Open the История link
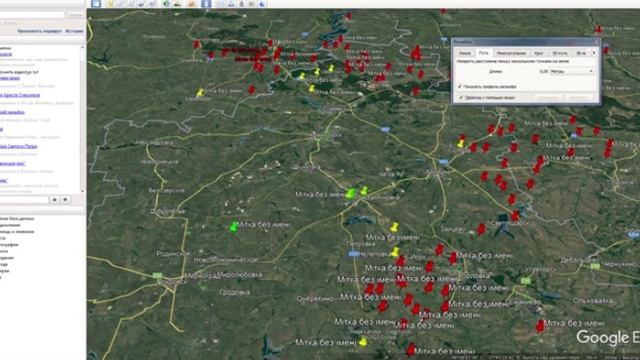Image resolution: width=640 pixels, height=360 pixels. (74, 31)
